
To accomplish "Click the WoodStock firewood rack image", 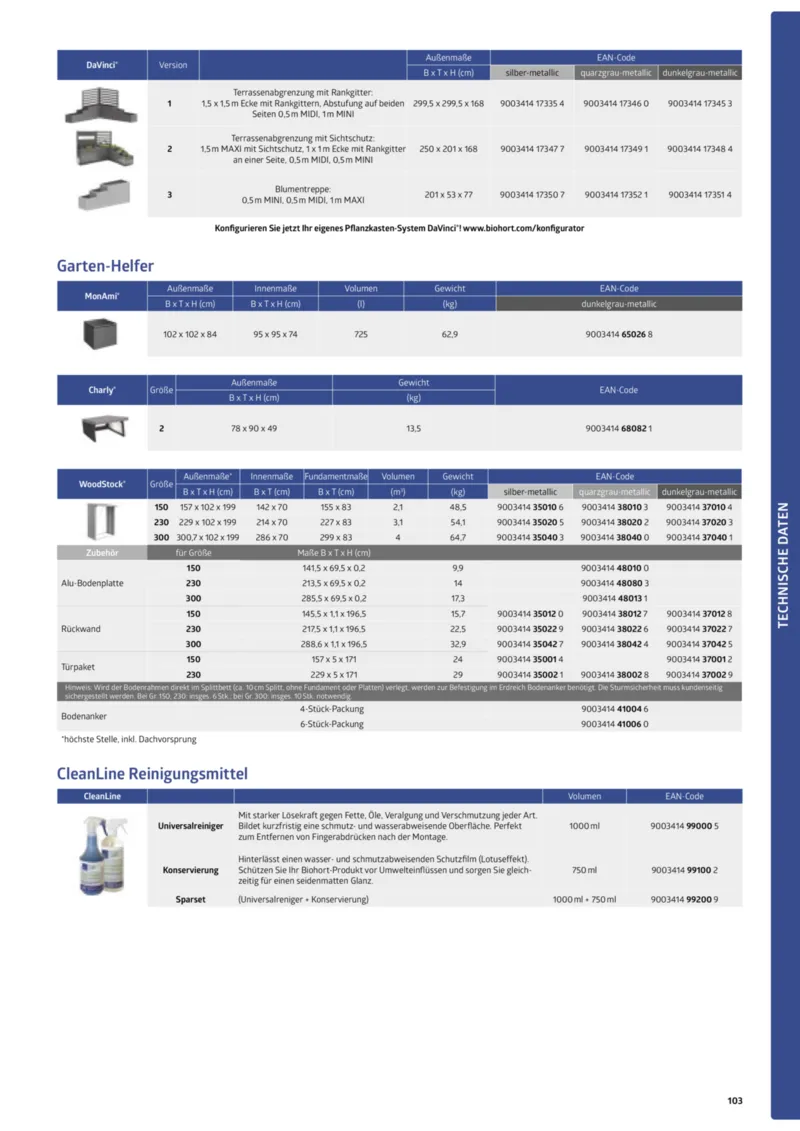I will pyautogui.click(x=101, y=521).
